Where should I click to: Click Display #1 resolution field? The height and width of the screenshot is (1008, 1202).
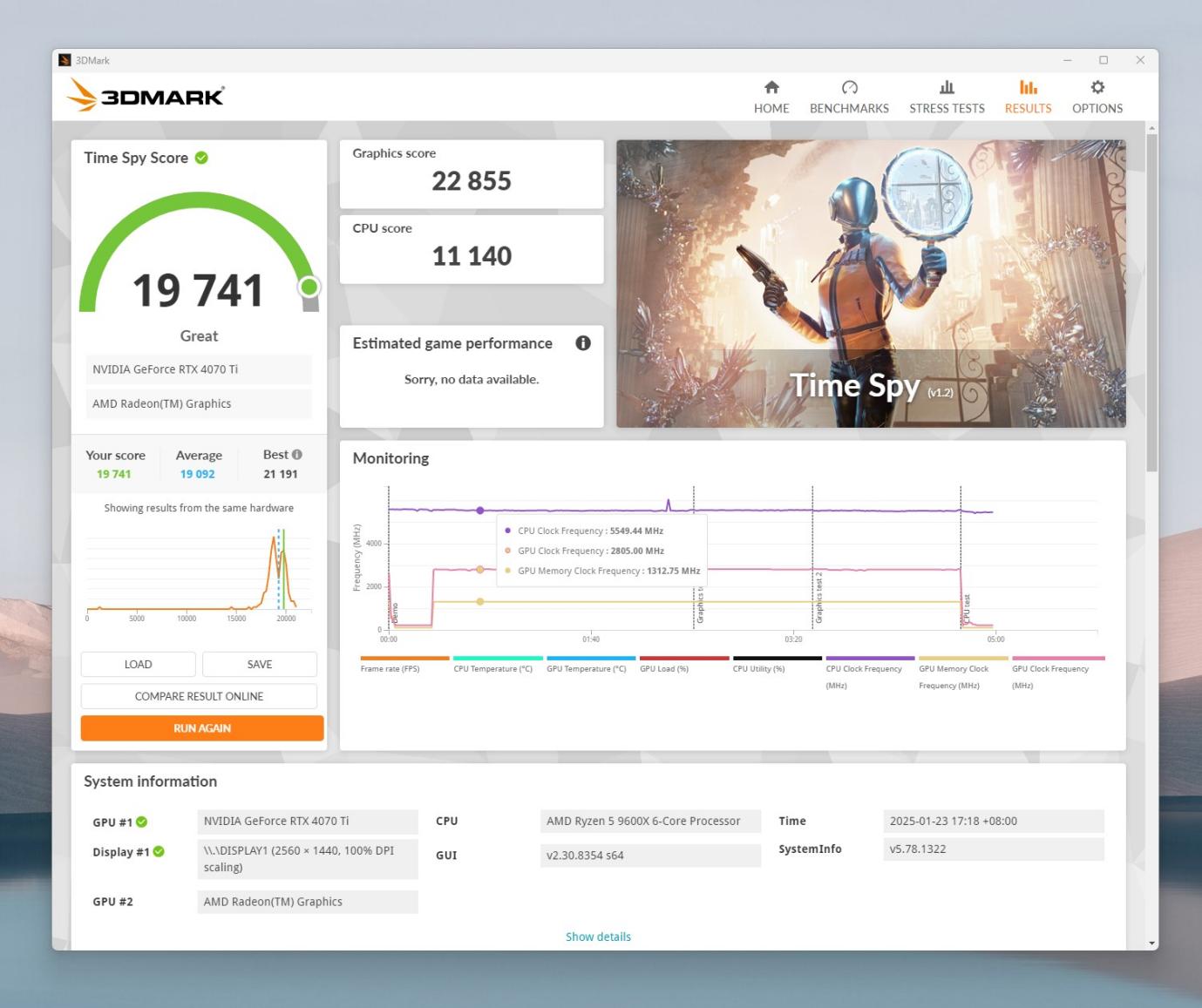(x=308, y=859)
